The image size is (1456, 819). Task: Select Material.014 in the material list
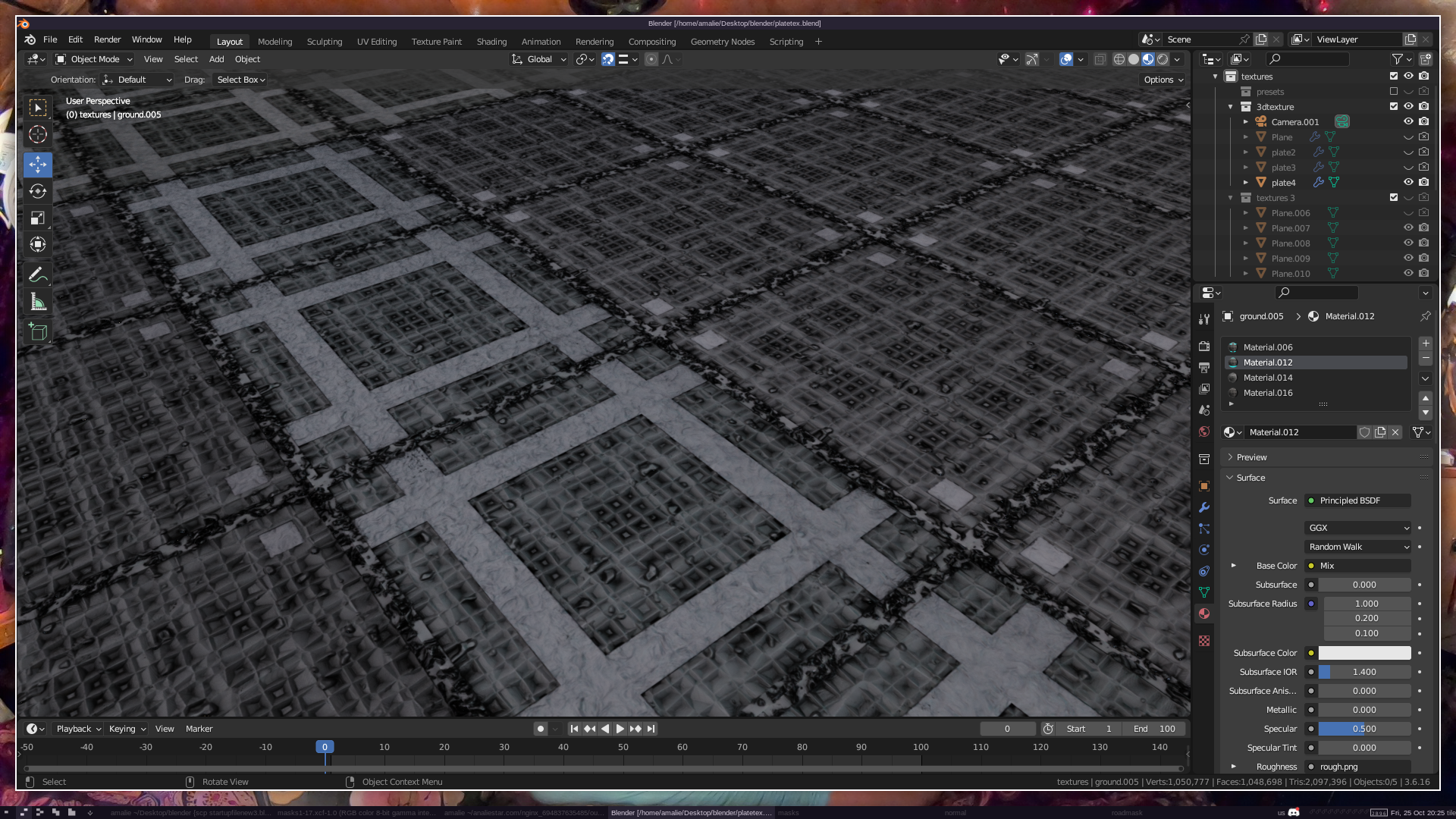click(x=1268, y=378)
